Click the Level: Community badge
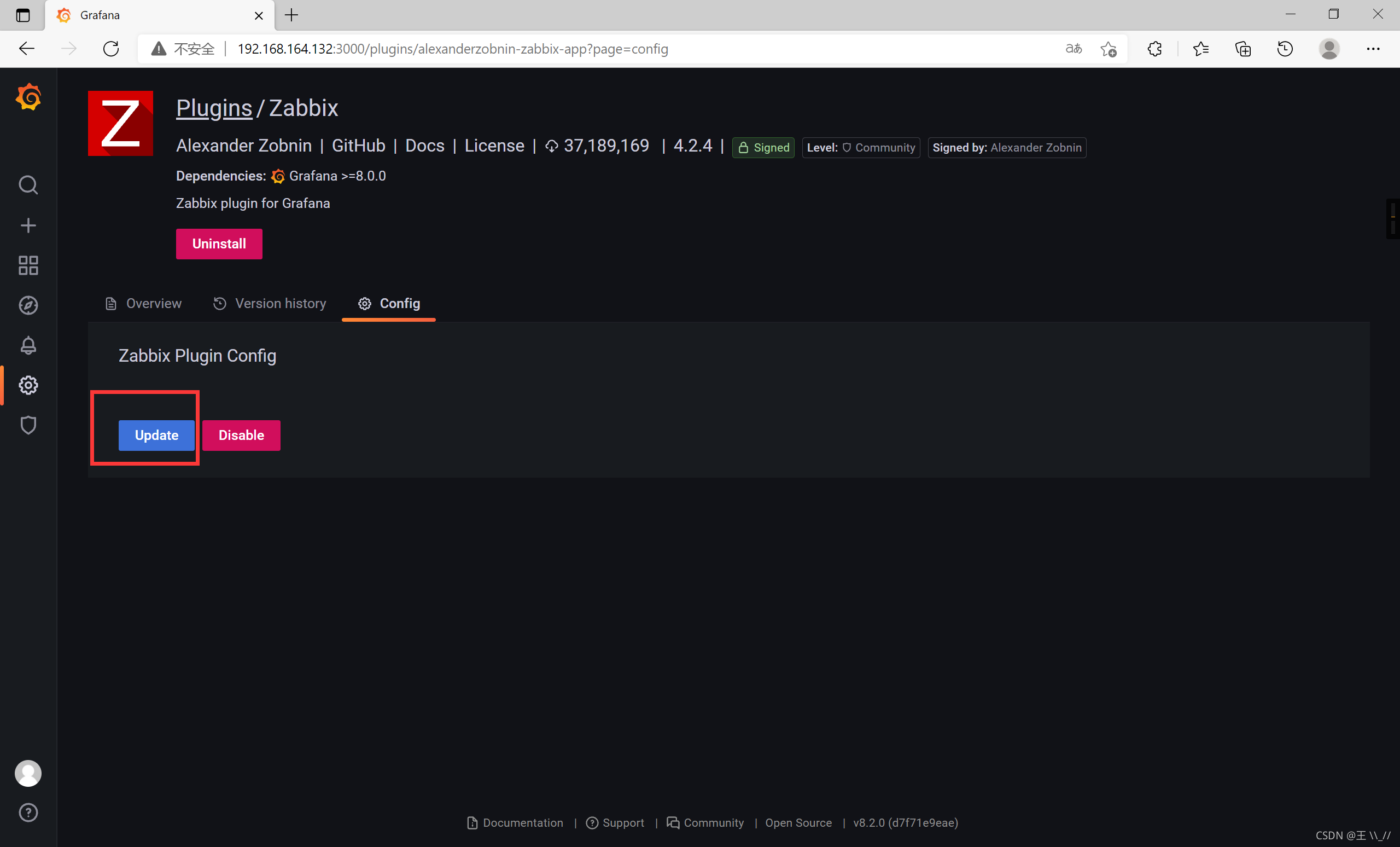Image resolution: width=1400 pixels, height=847 pixels. tap(861, 148)
